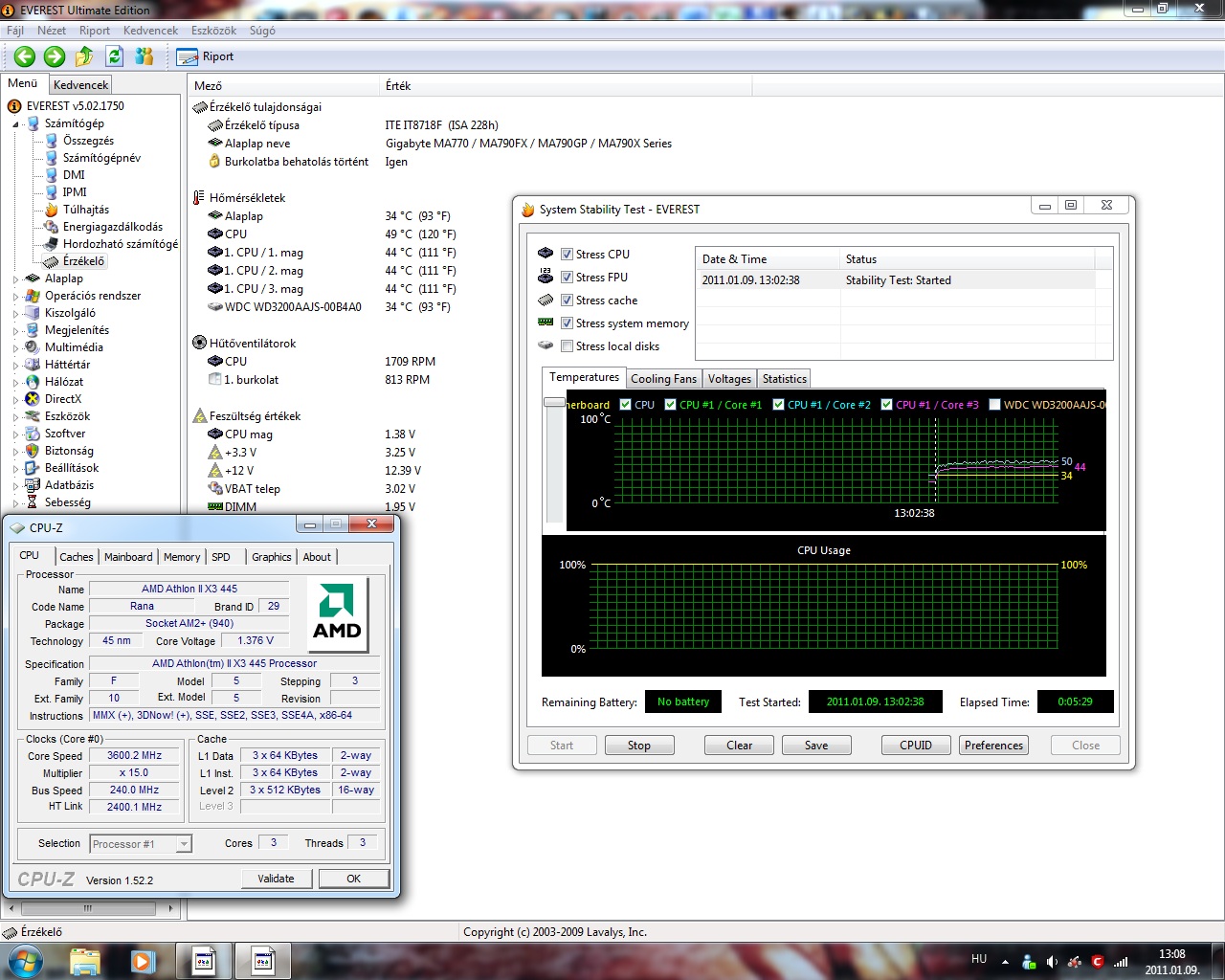Click the green Up arrow toolbar icon
Viewport: 1225px width, 980px height.
click(84, 56)
